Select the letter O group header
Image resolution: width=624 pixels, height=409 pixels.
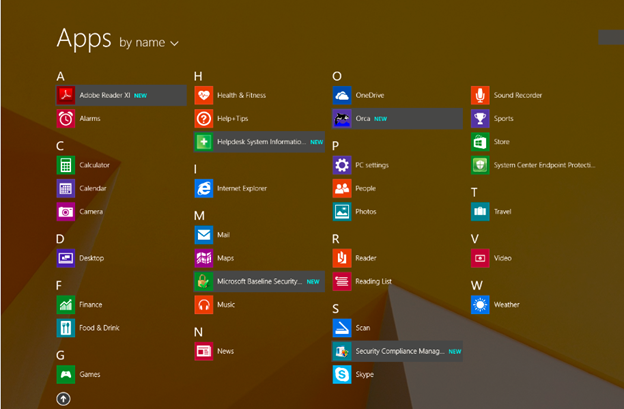337,76
